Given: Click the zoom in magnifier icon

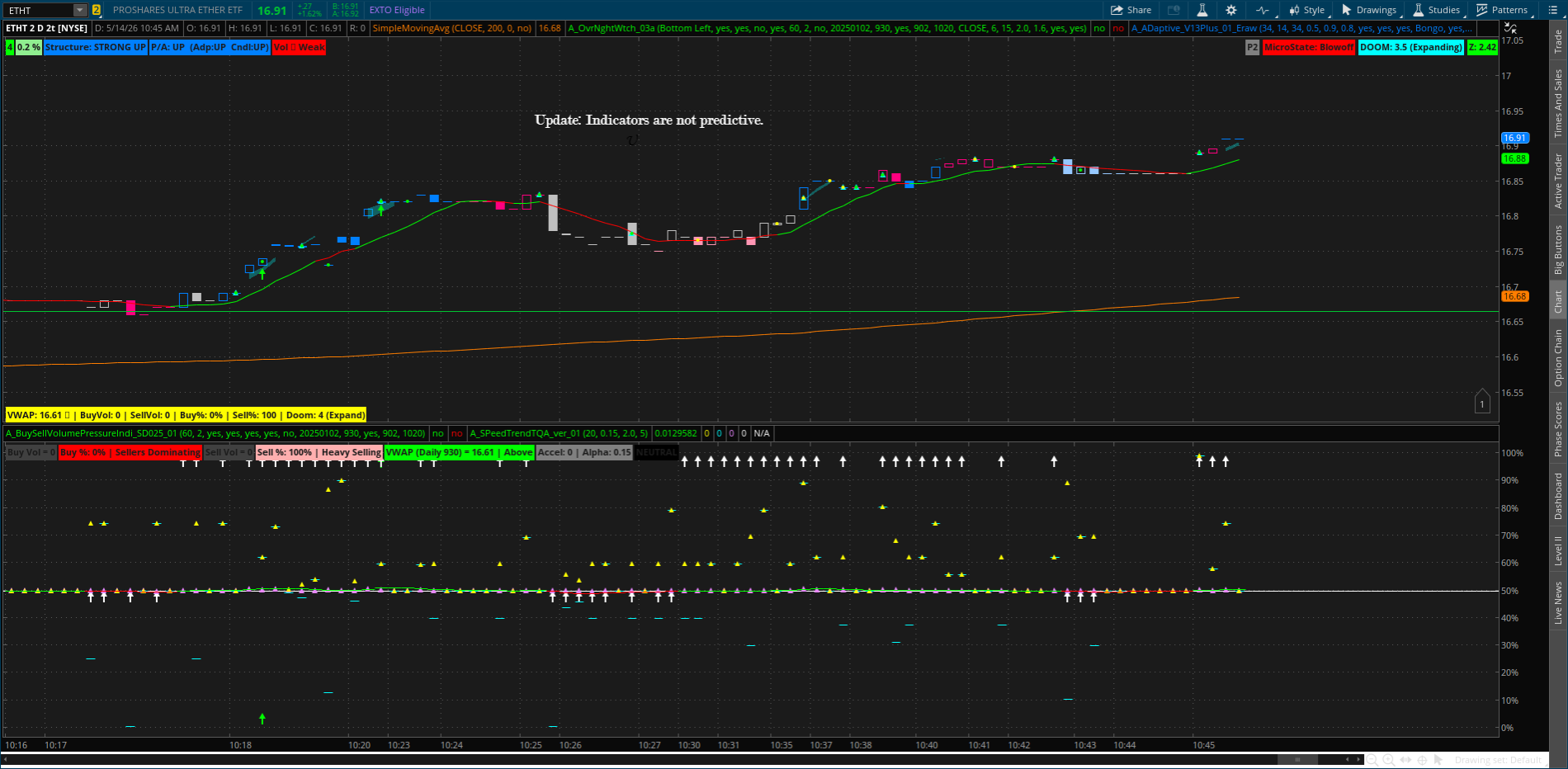Looking at the screenshot, I should 1388,760.
